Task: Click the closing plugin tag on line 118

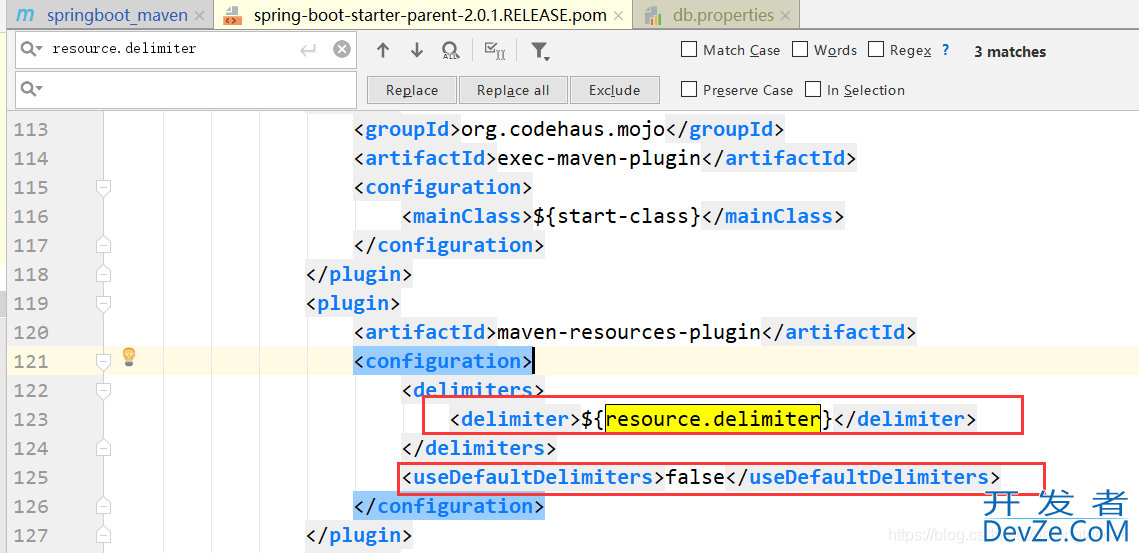Action: tap(359, 274)
